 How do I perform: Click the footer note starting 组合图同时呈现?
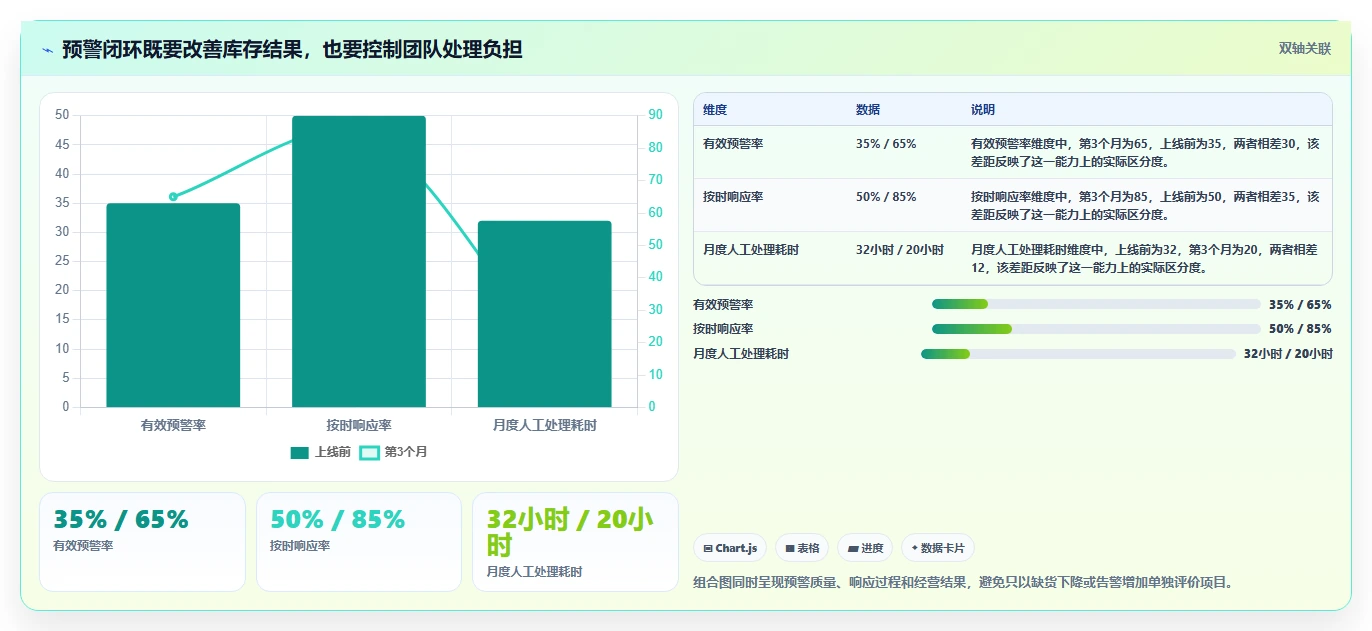point(964,582)
